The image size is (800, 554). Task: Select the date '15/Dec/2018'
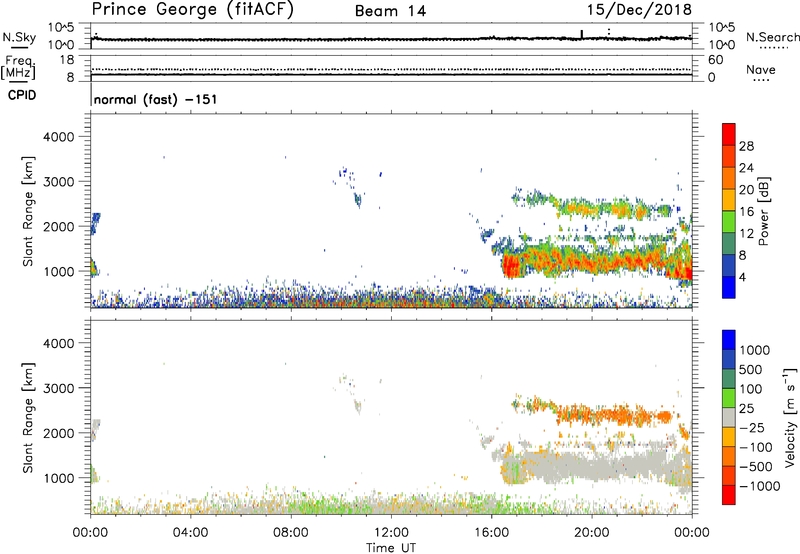pyautogui.click(x=639, y=9)
